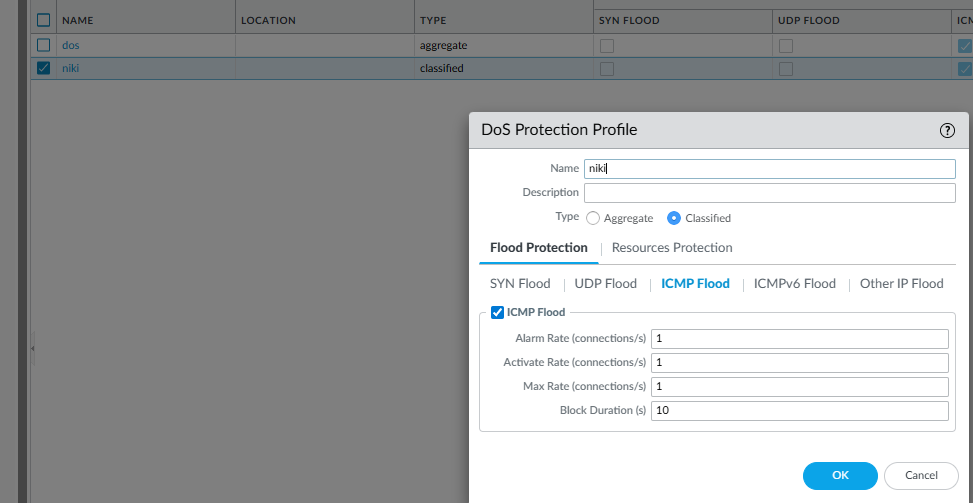Check the dos row selection checkbox
This screenshot has width=973, height=503.
43,45
